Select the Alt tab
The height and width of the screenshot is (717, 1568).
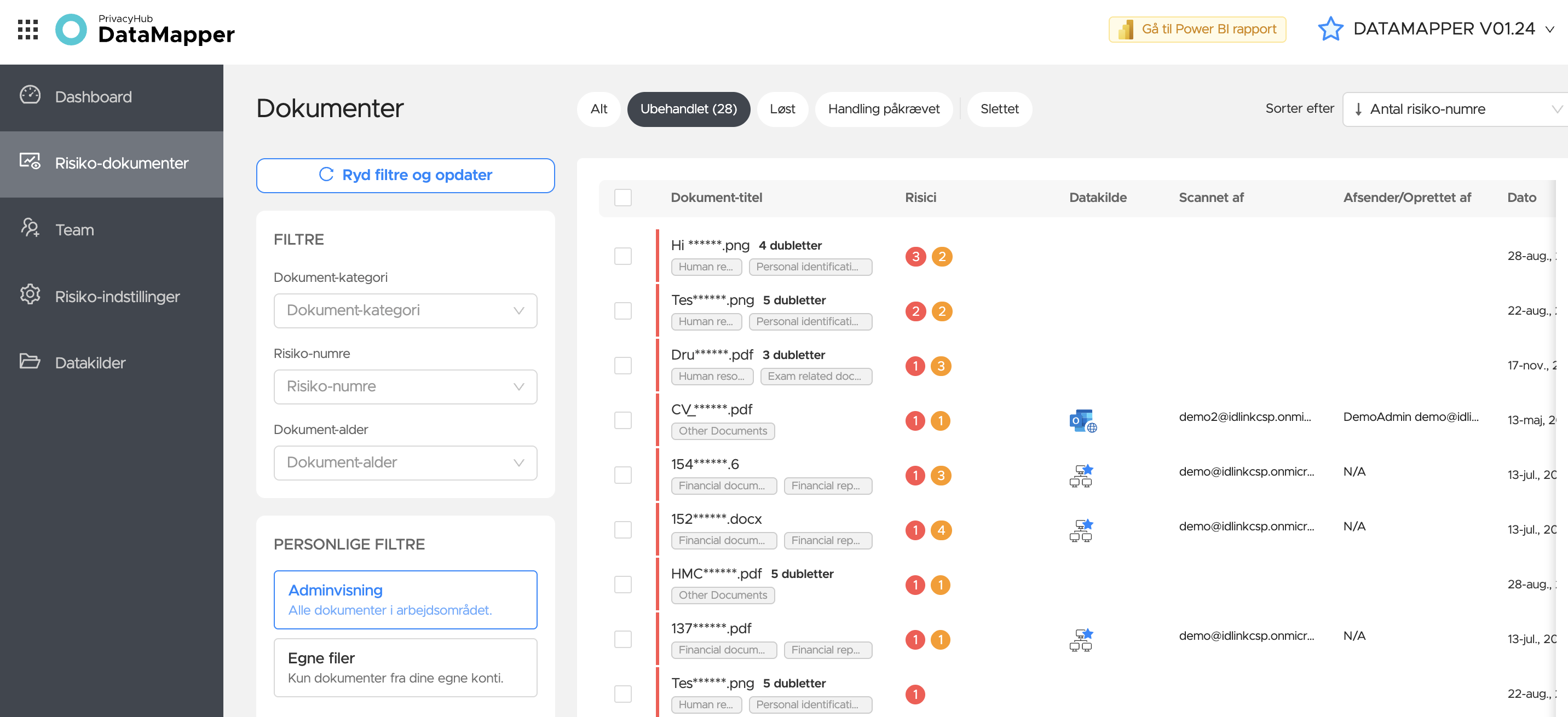point(599,109)
